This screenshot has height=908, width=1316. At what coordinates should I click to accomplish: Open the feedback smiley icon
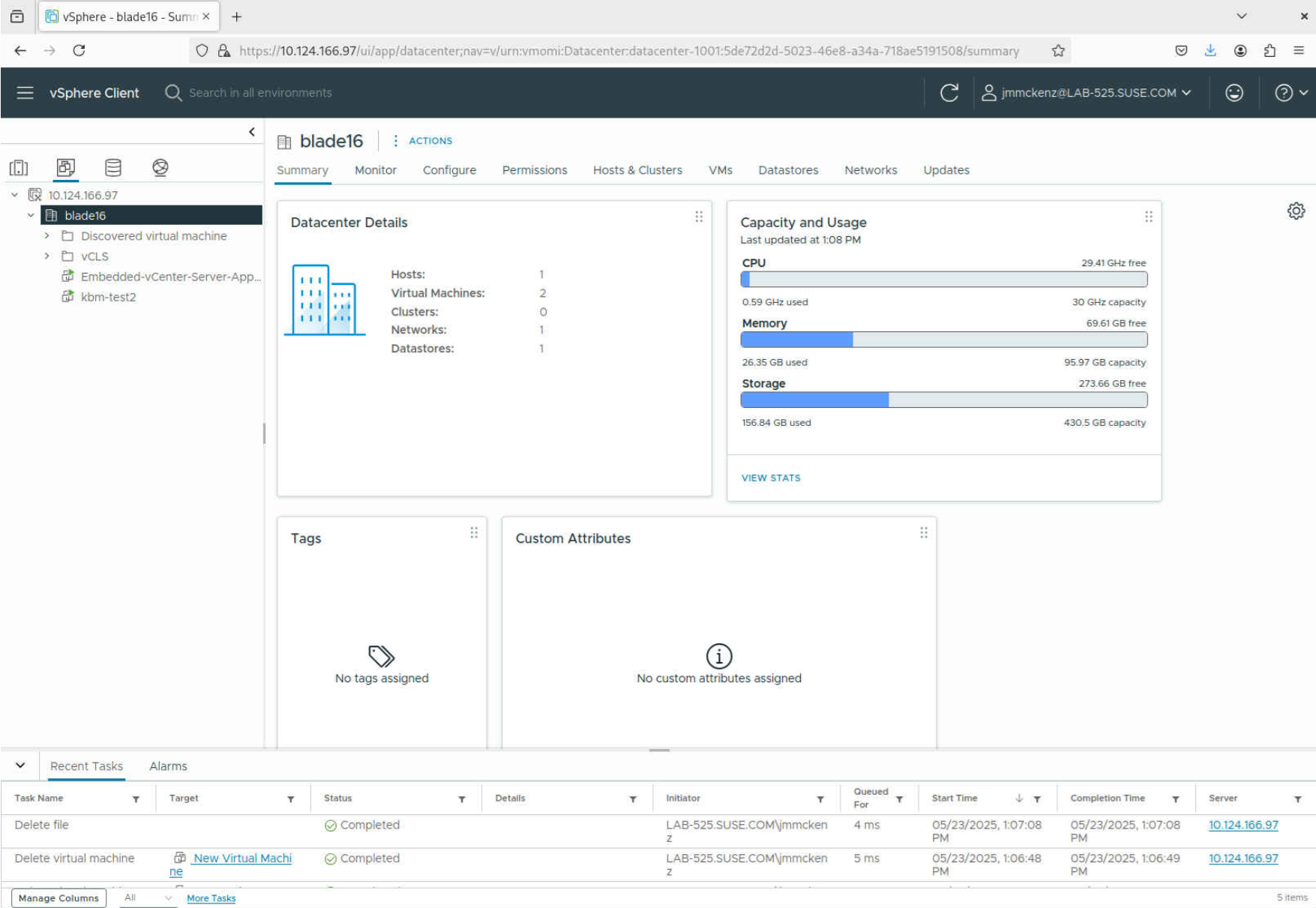click(1234, 92)
